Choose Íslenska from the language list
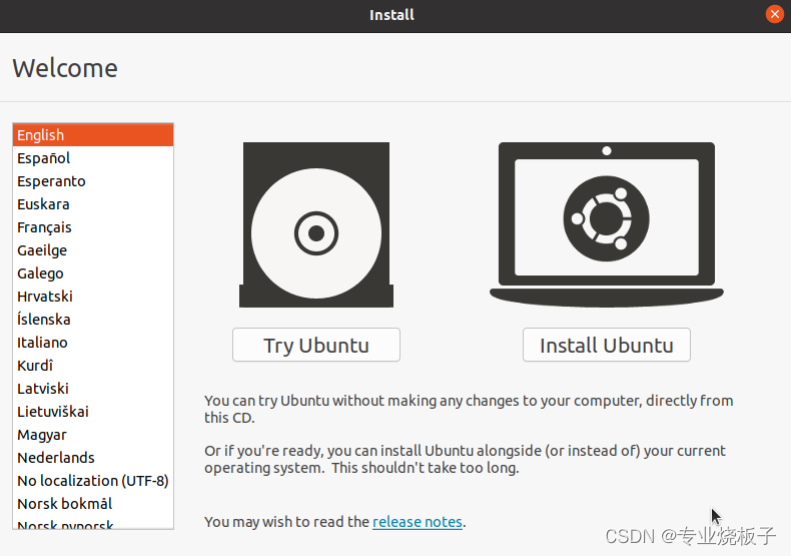791x556 pixels. click(x=93, y=319)
